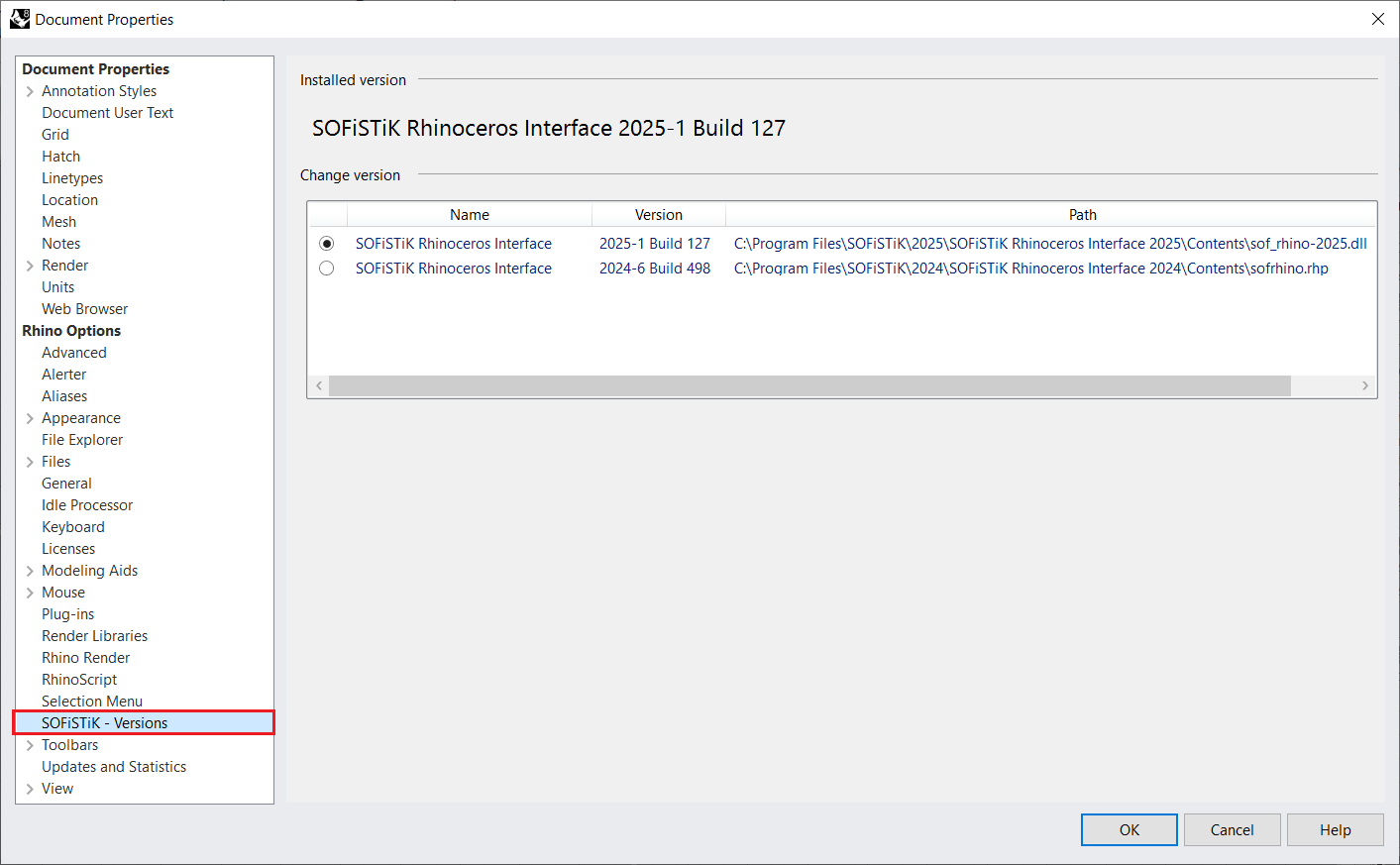This screenshot has width=1400, height=865.
Task: Expand the Render tree node
Action: [30, 266]
